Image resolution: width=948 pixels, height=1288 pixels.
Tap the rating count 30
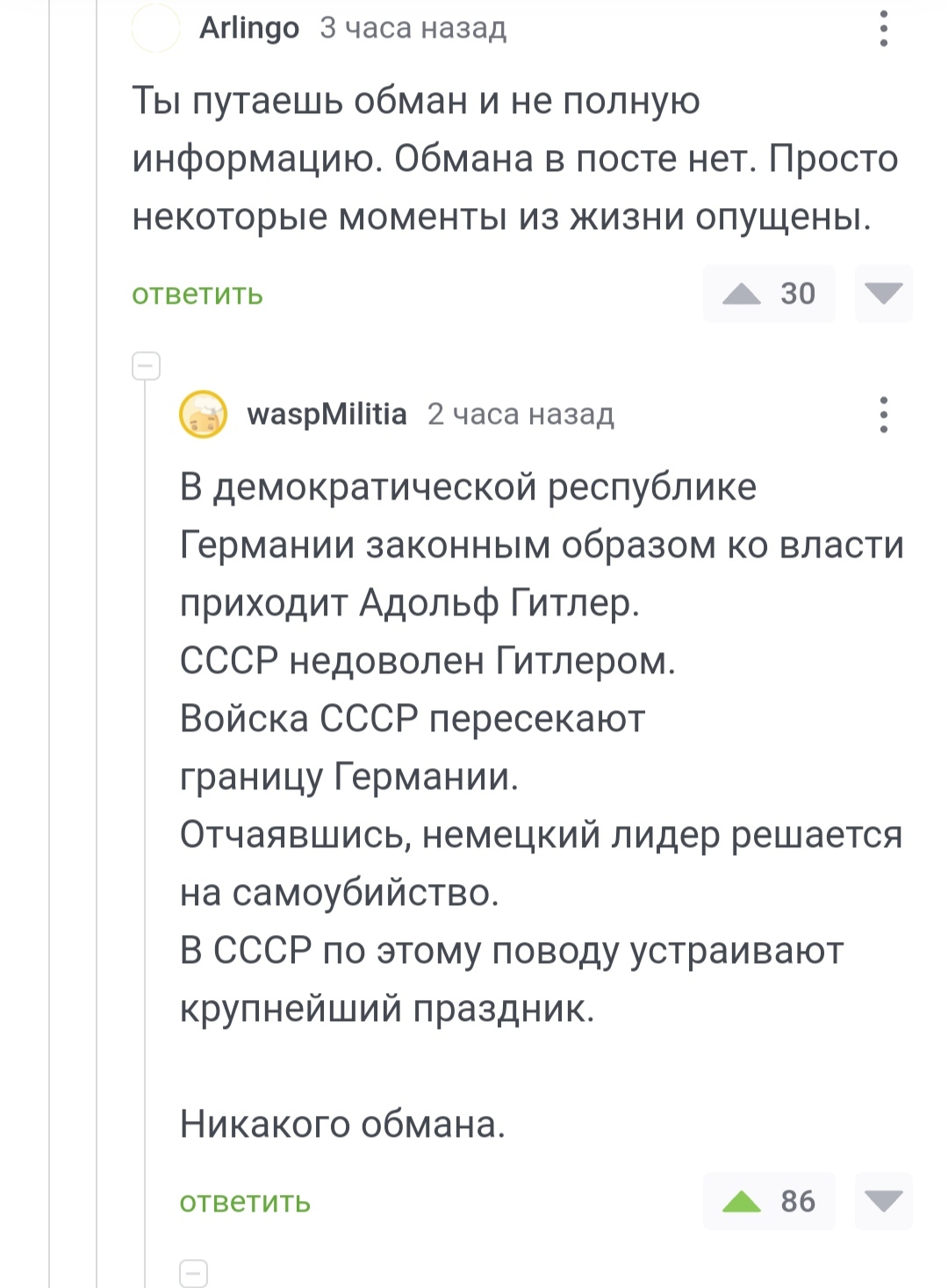coord(798,293)
